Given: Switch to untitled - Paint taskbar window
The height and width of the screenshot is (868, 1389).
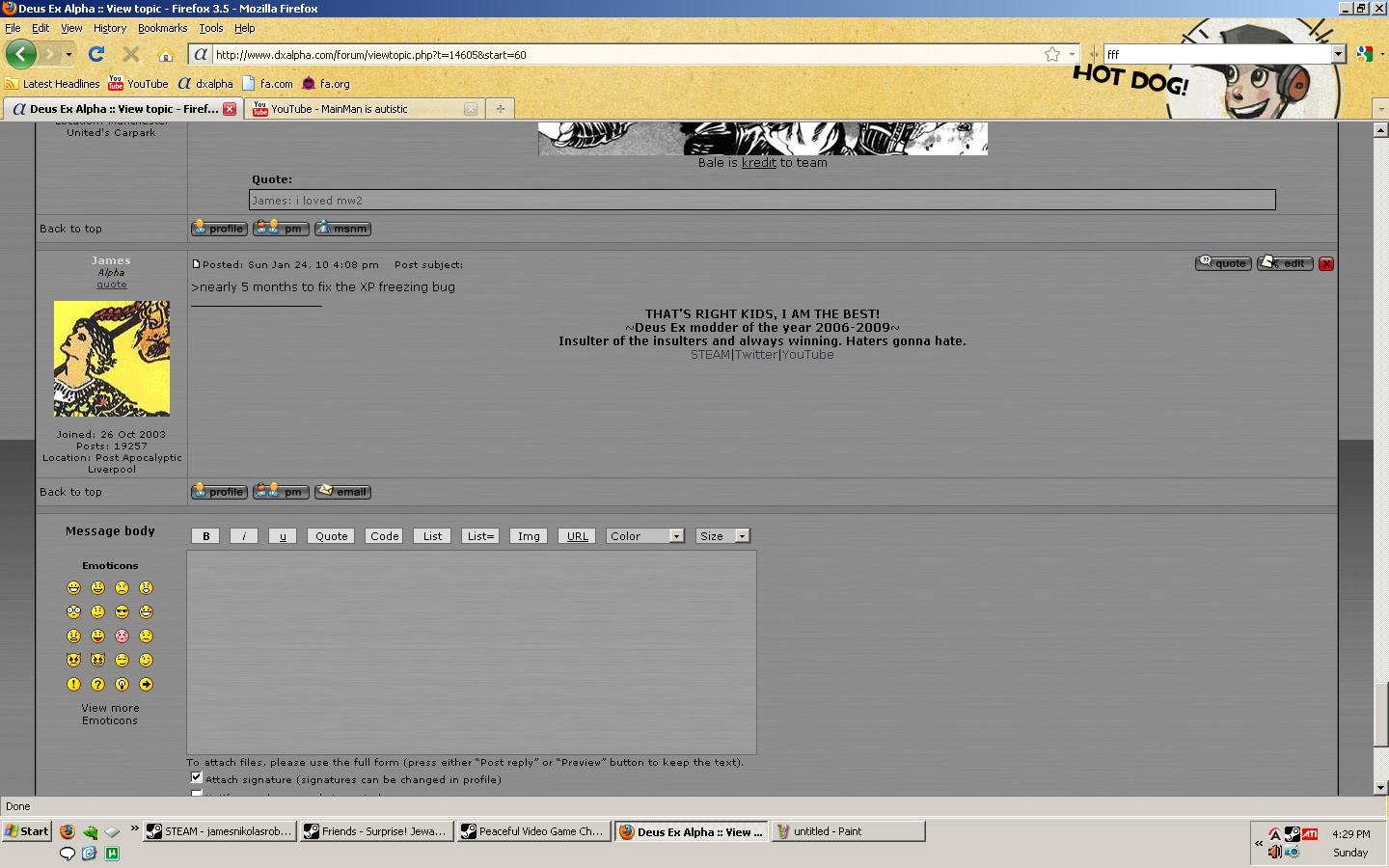Looking at the screenshot, I should 848,831.
